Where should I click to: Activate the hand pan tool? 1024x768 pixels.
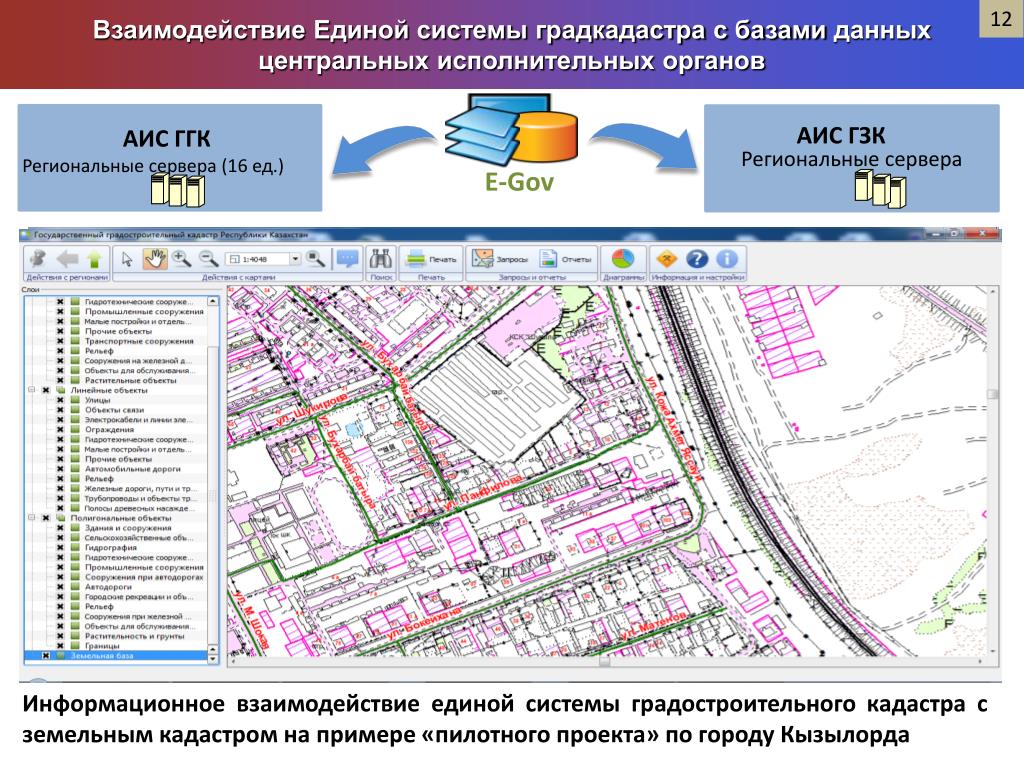click(155, 259)
